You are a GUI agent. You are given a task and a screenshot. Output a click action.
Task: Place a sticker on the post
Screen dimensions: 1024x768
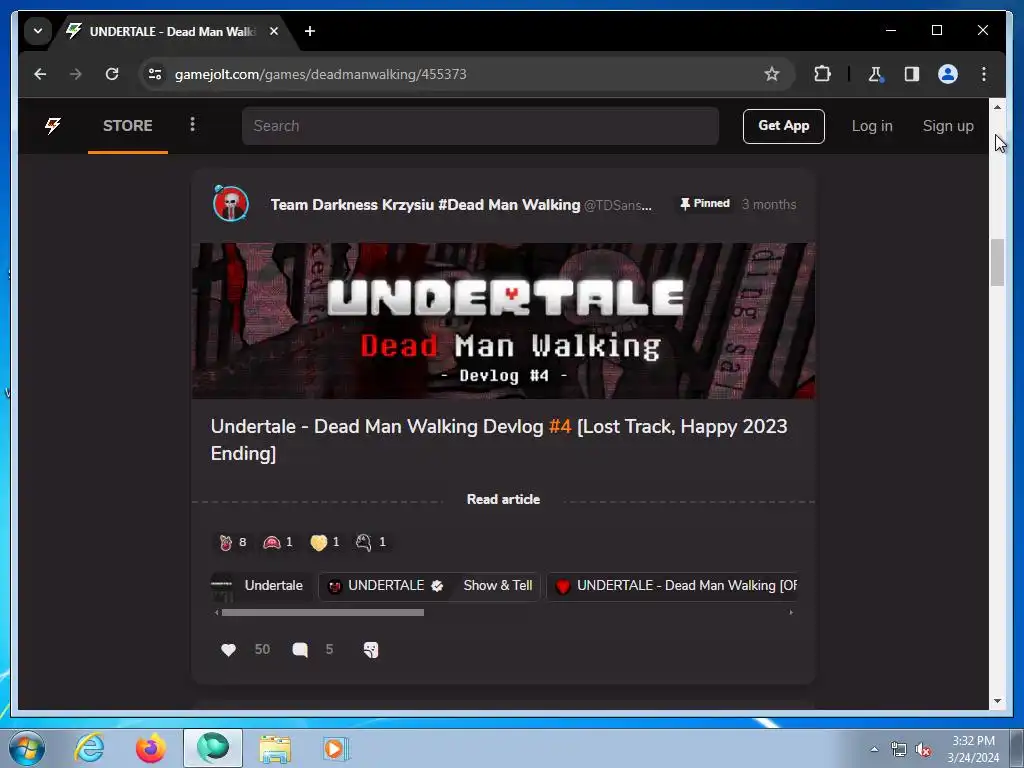tap(370, 650)
